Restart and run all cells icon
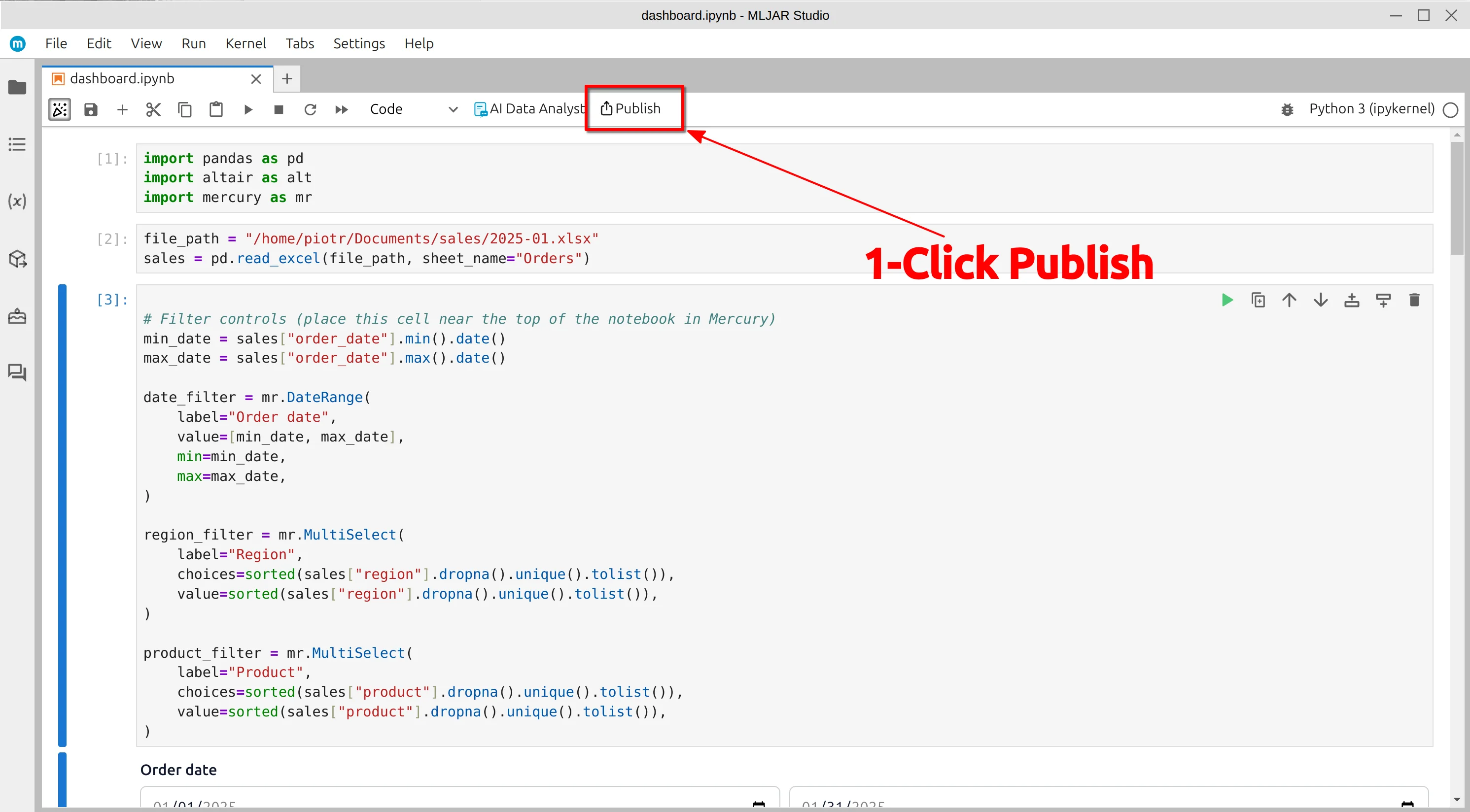Screen dimensions: 1470x812 (x=341, y=109)
